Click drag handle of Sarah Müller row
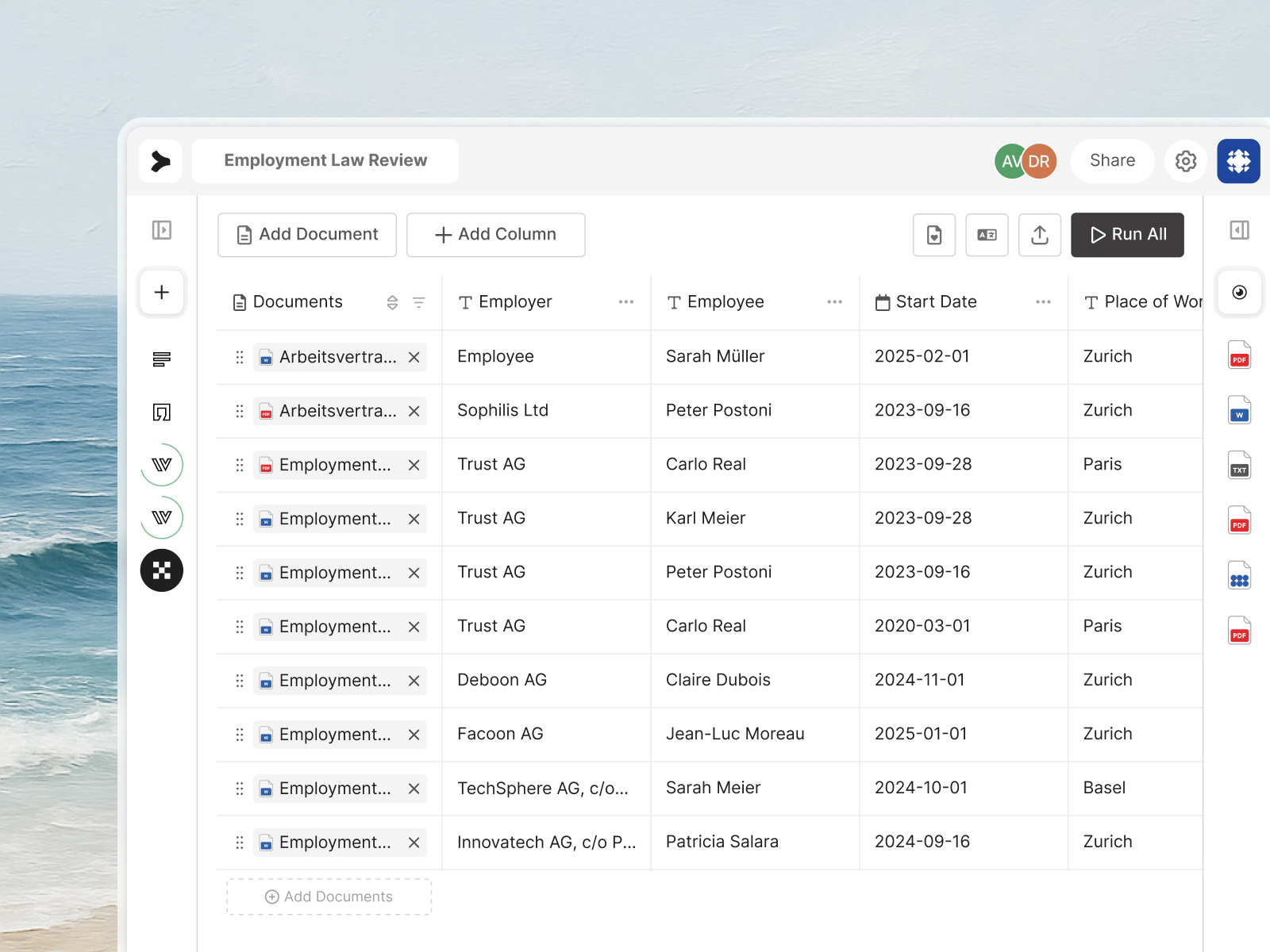Screen dimensions: 1270x952 point(240,357)
